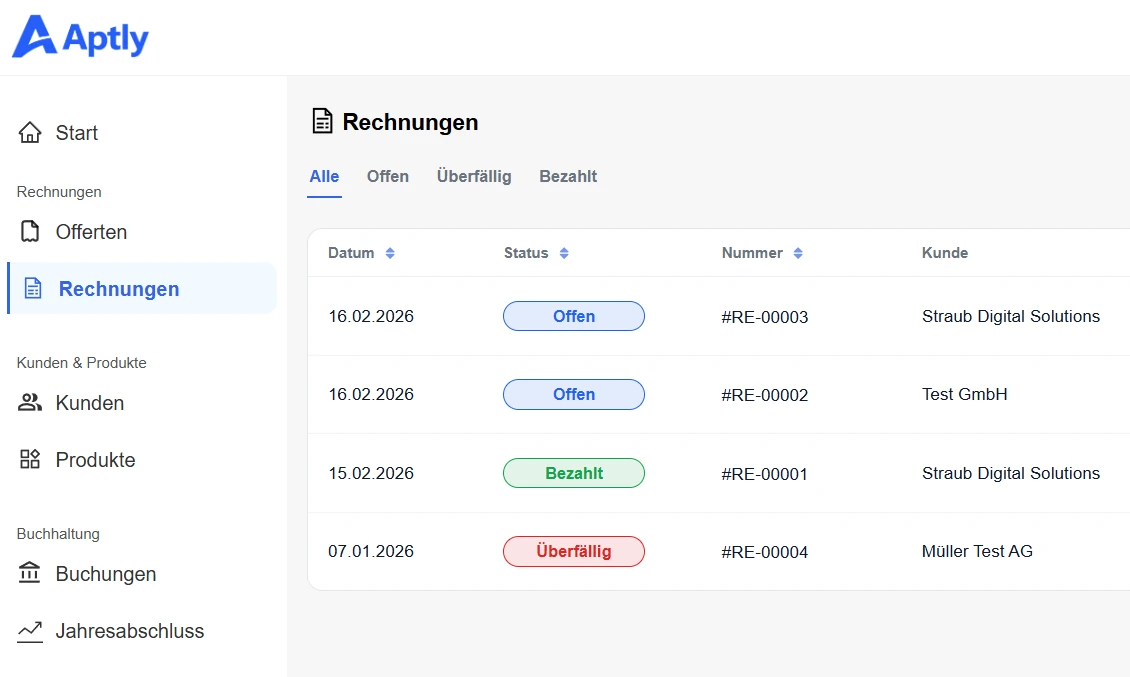
Task: Select the Alle tab
Action: tap(324, 177)
